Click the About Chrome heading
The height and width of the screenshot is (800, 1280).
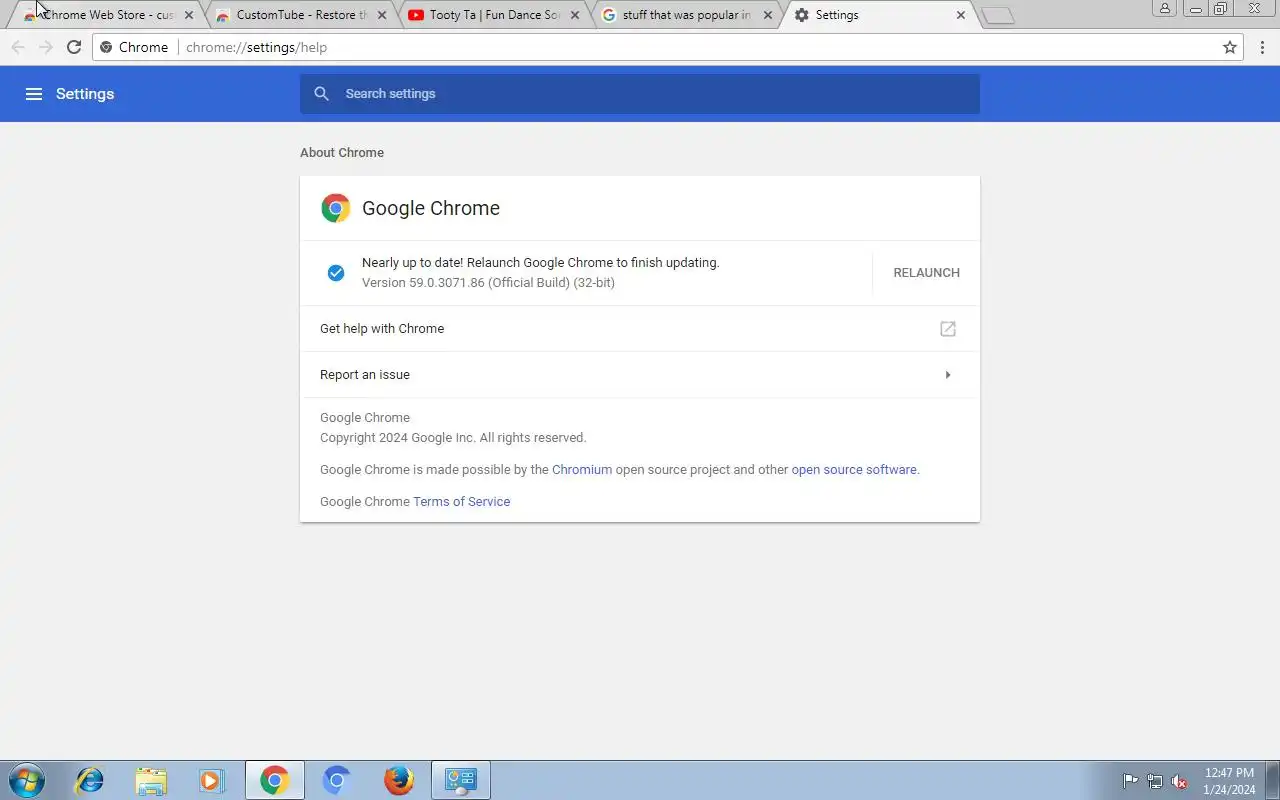tap(342, 153)
